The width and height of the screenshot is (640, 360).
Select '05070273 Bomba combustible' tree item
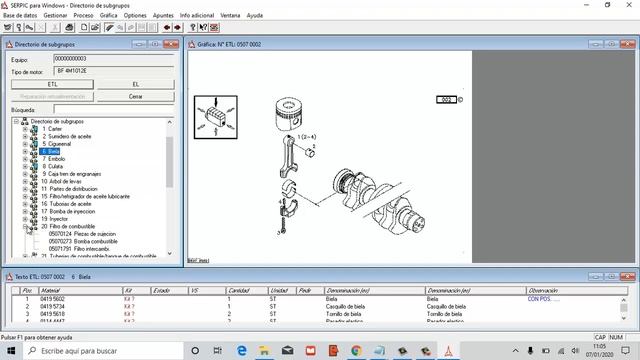pos(83,241)
